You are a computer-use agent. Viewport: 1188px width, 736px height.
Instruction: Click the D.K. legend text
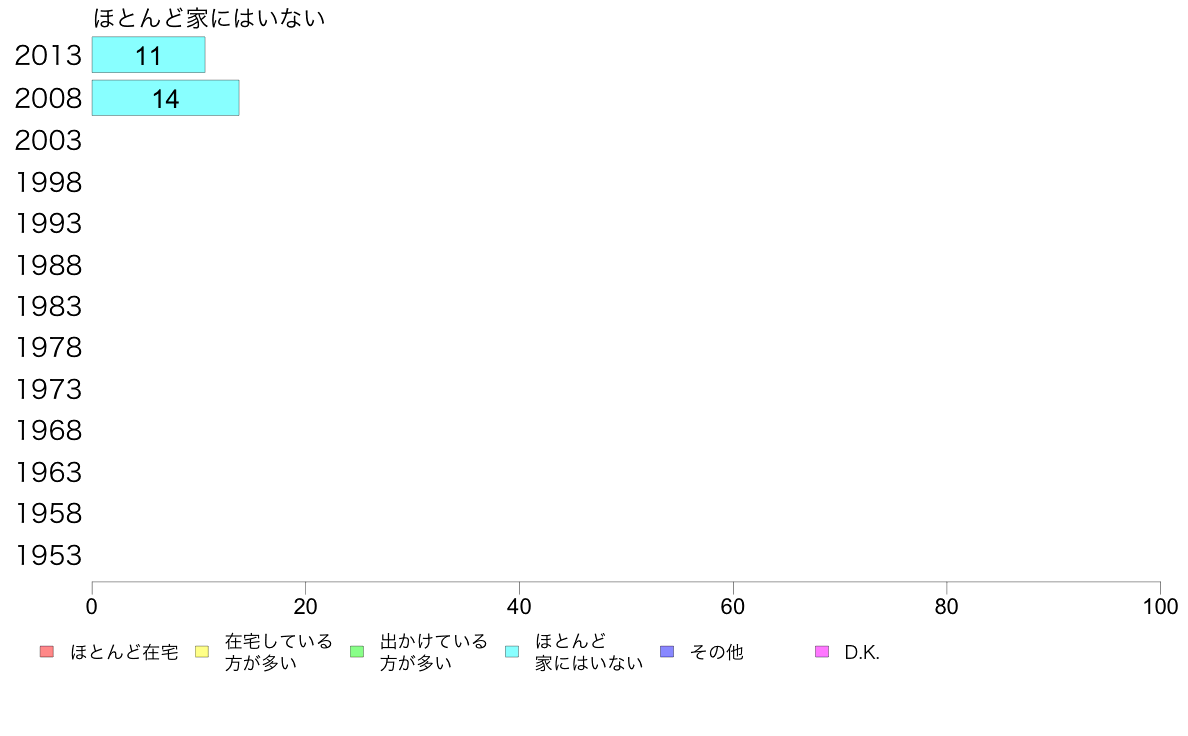pos(862,653)
